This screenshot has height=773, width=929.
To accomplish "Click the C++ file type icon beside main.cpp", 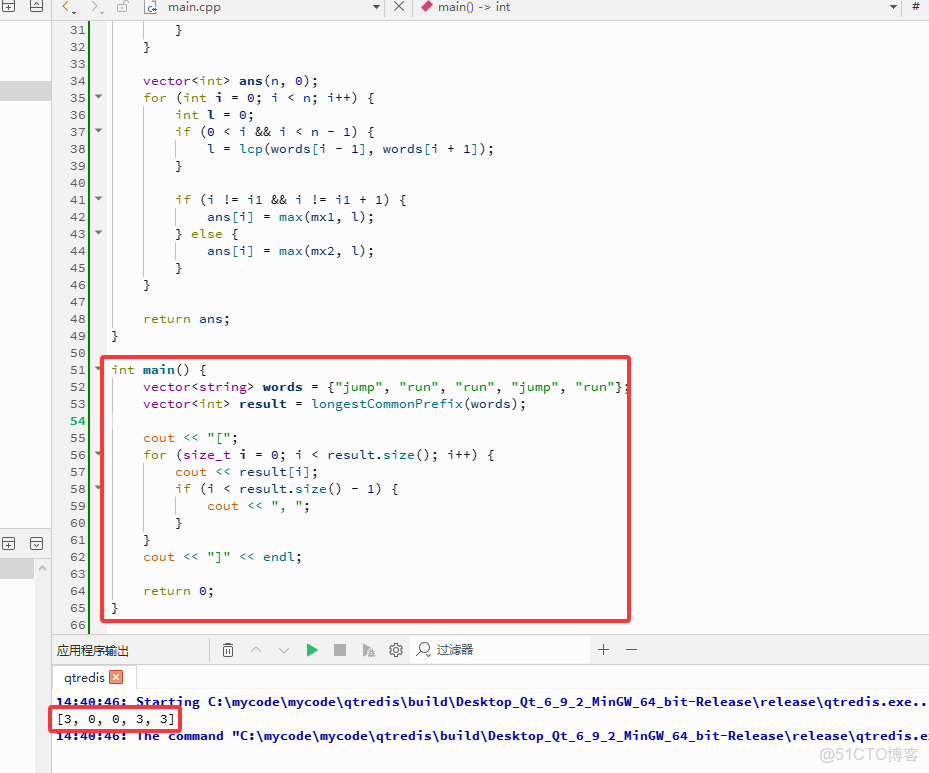I will [x=152, y=7].
